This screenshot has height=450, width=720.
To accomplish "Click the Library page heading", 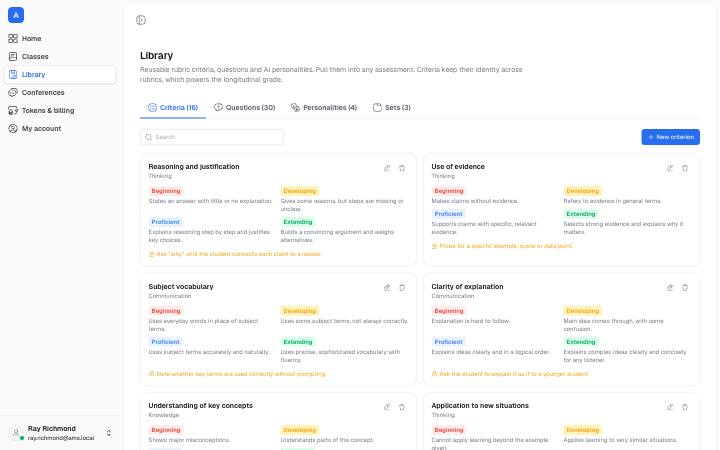I will [157, 56].
